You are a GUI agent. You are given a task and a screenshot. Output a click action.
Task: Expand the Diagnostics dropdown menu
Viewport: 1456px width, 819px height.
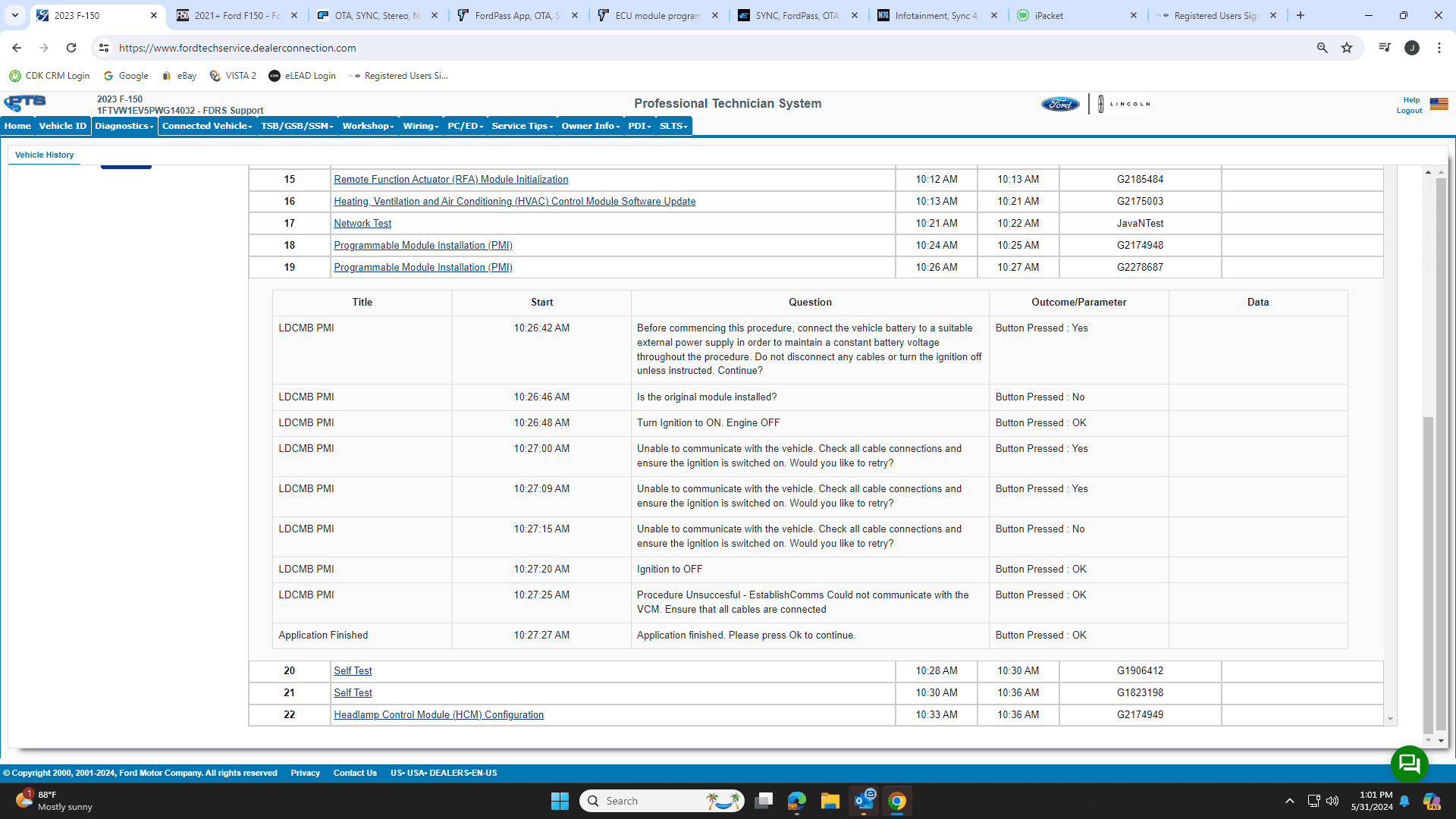[x=124, y=126]
